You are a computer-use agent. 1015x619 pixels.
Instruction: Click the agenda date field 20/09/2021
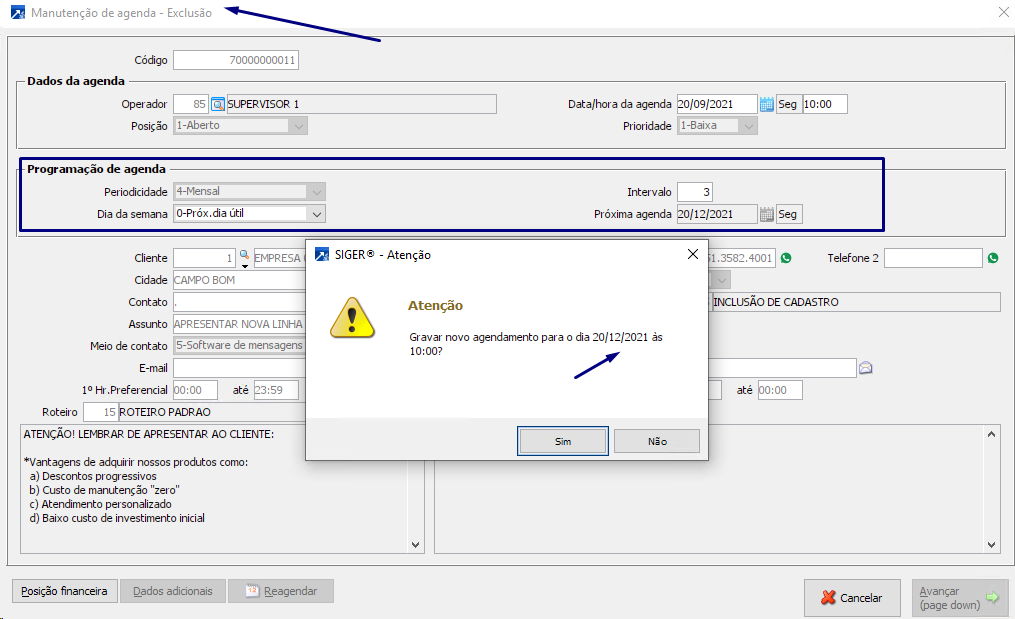coord(717,104)
